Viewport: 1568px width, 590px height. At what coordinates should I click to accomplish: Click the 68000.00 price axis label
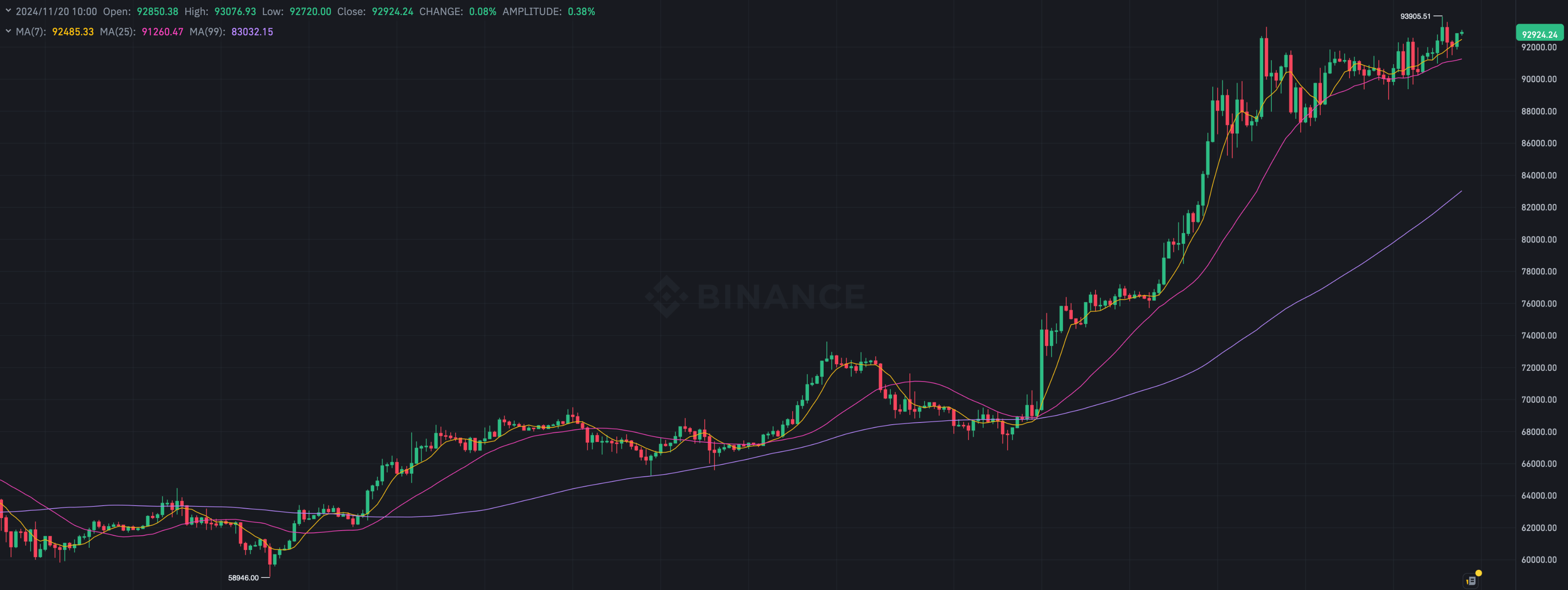point(1539,432)
